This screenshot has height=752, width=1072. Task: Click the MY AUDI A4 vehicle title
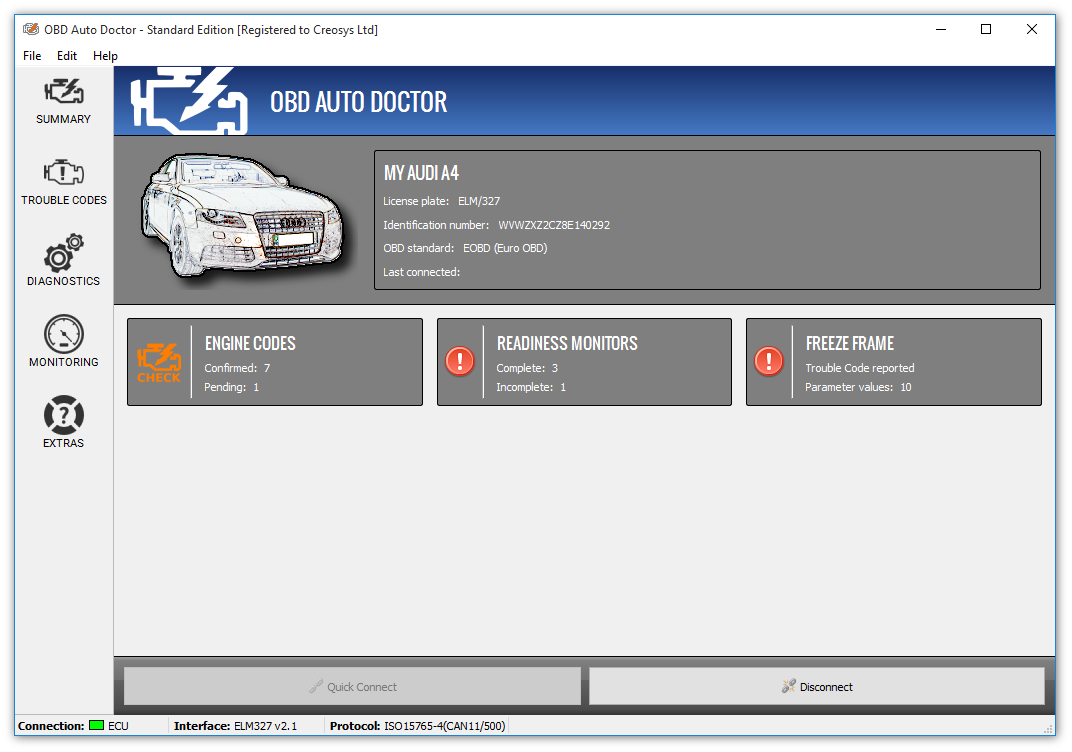421,173
